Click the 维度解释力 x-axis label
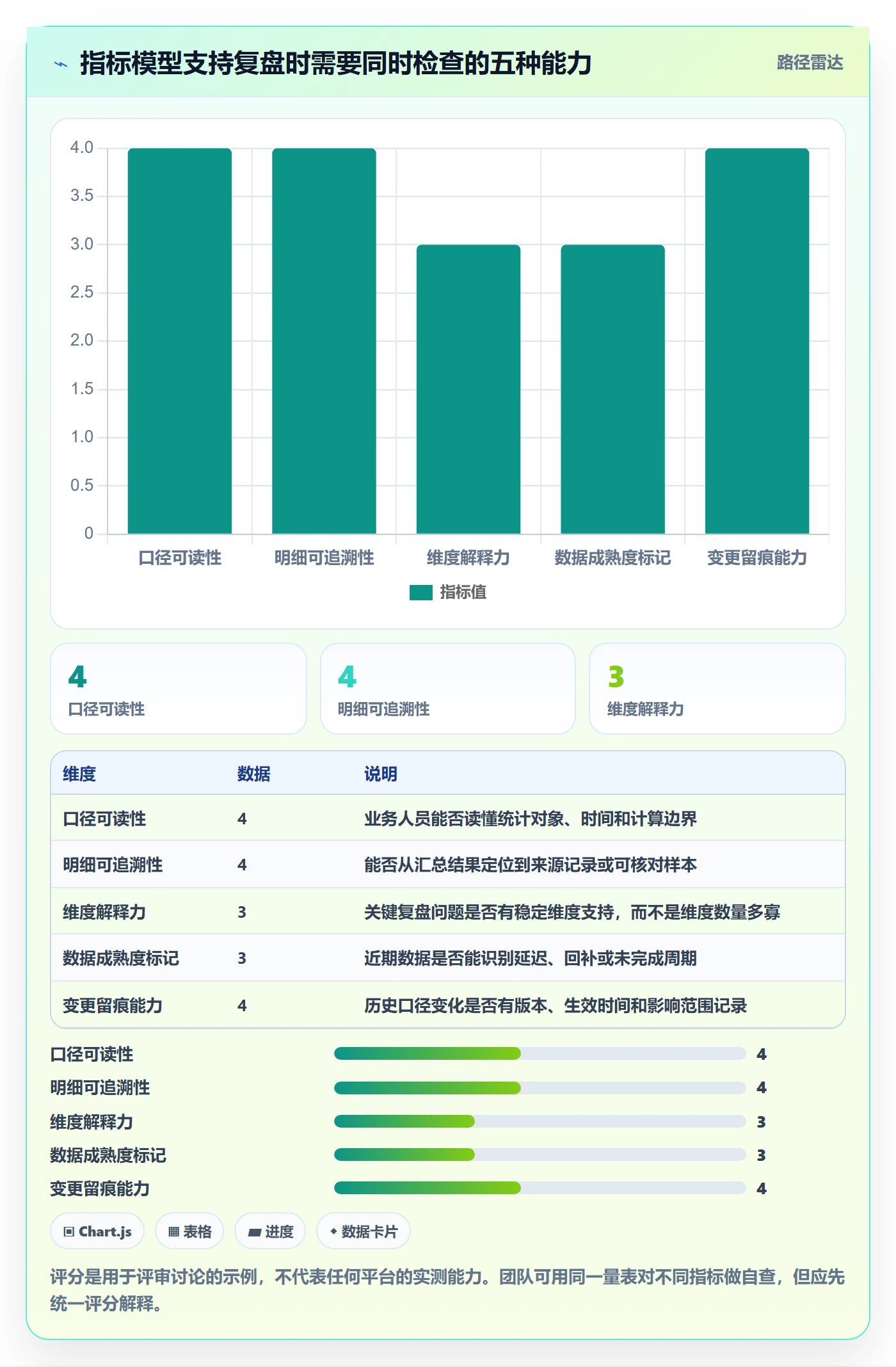Viewport: 896px width, 1367px height. (x=468, y=558)
